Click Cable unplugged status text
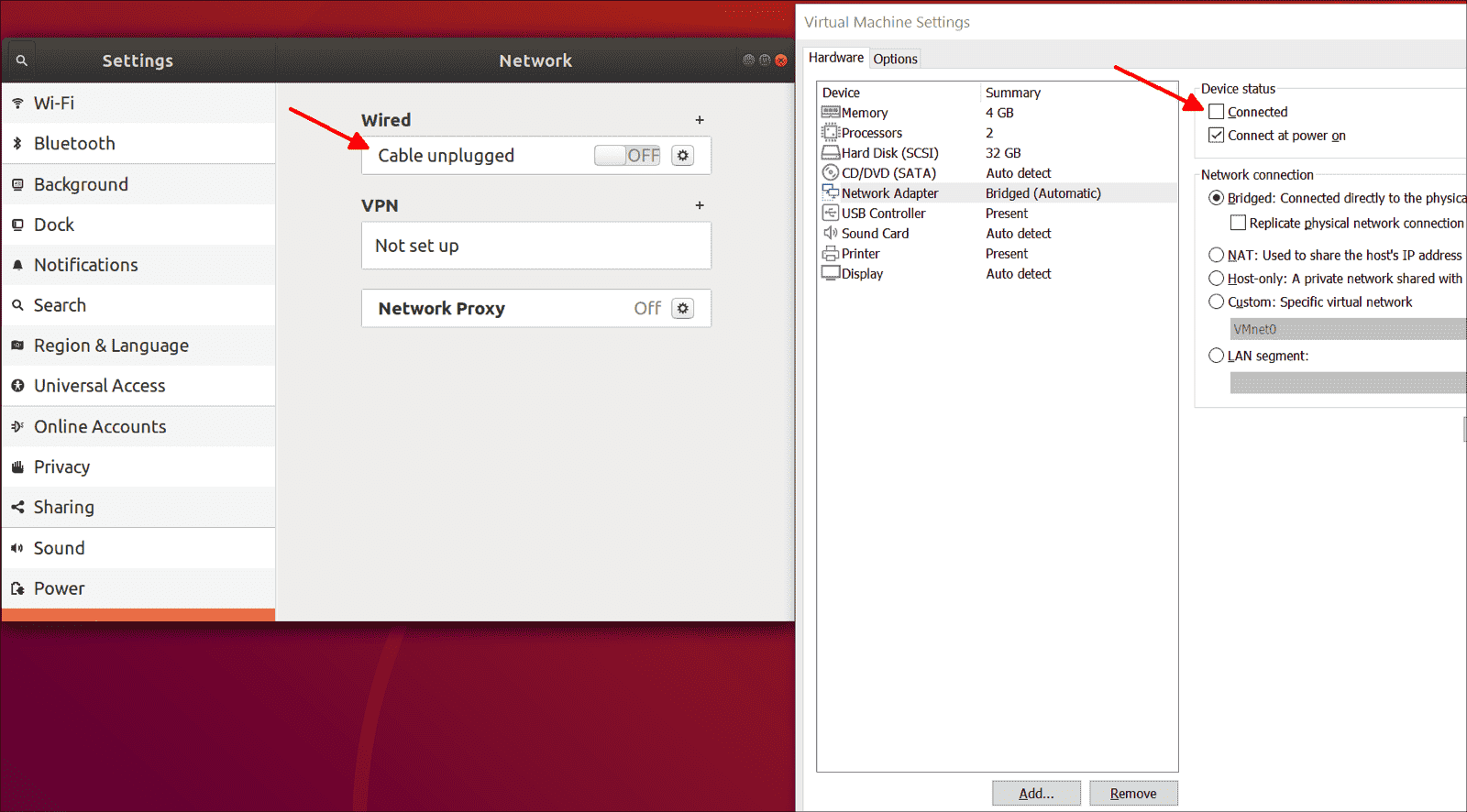1467x812 pixels. (447, 156)
